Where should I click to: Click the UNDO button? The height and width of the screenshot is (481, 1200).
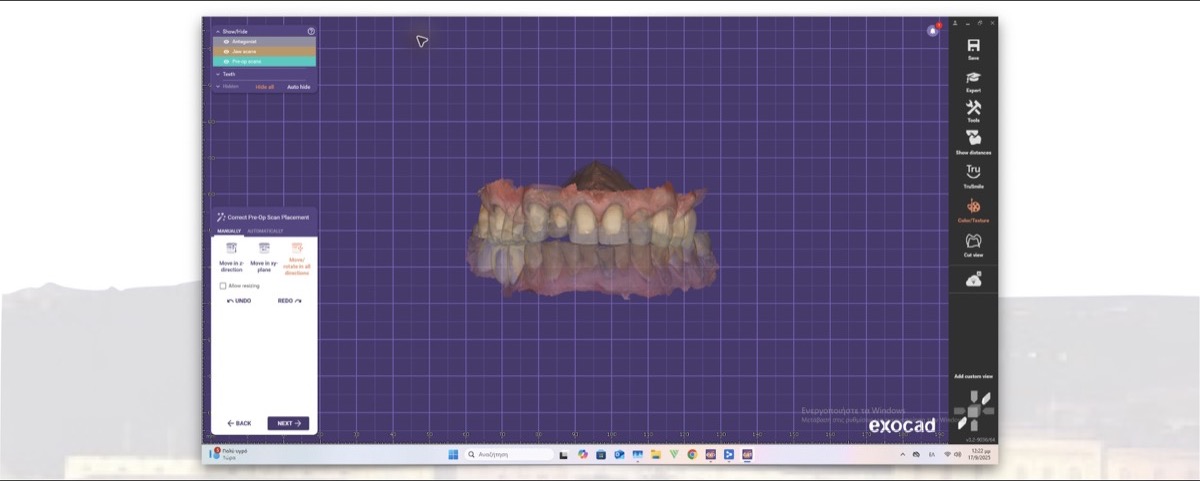pos(239,300)
